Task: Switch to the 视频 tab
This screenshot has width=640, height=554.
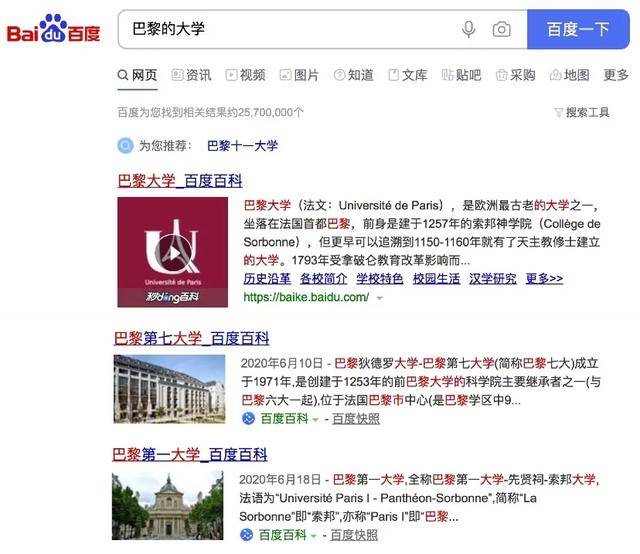Action: click(245, 75)
